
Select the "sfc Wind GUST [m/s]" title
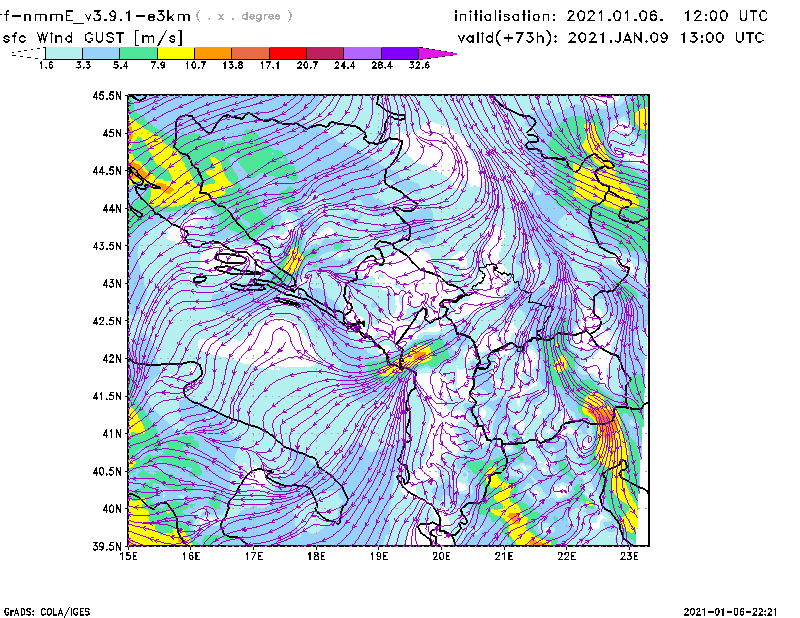pos(92,38)
